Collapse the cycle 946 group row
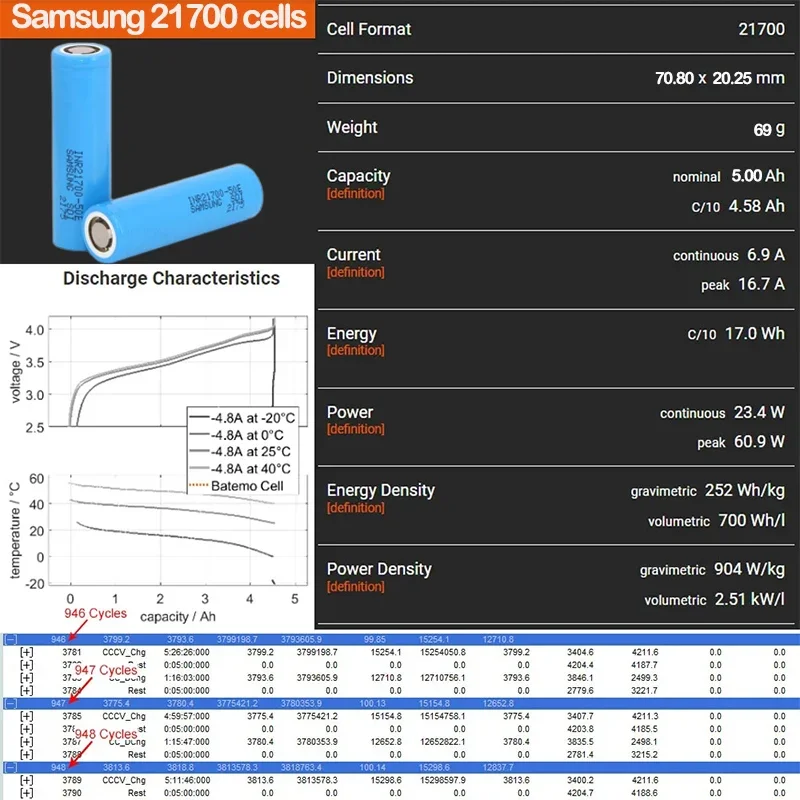 click(x=11, y=639)
